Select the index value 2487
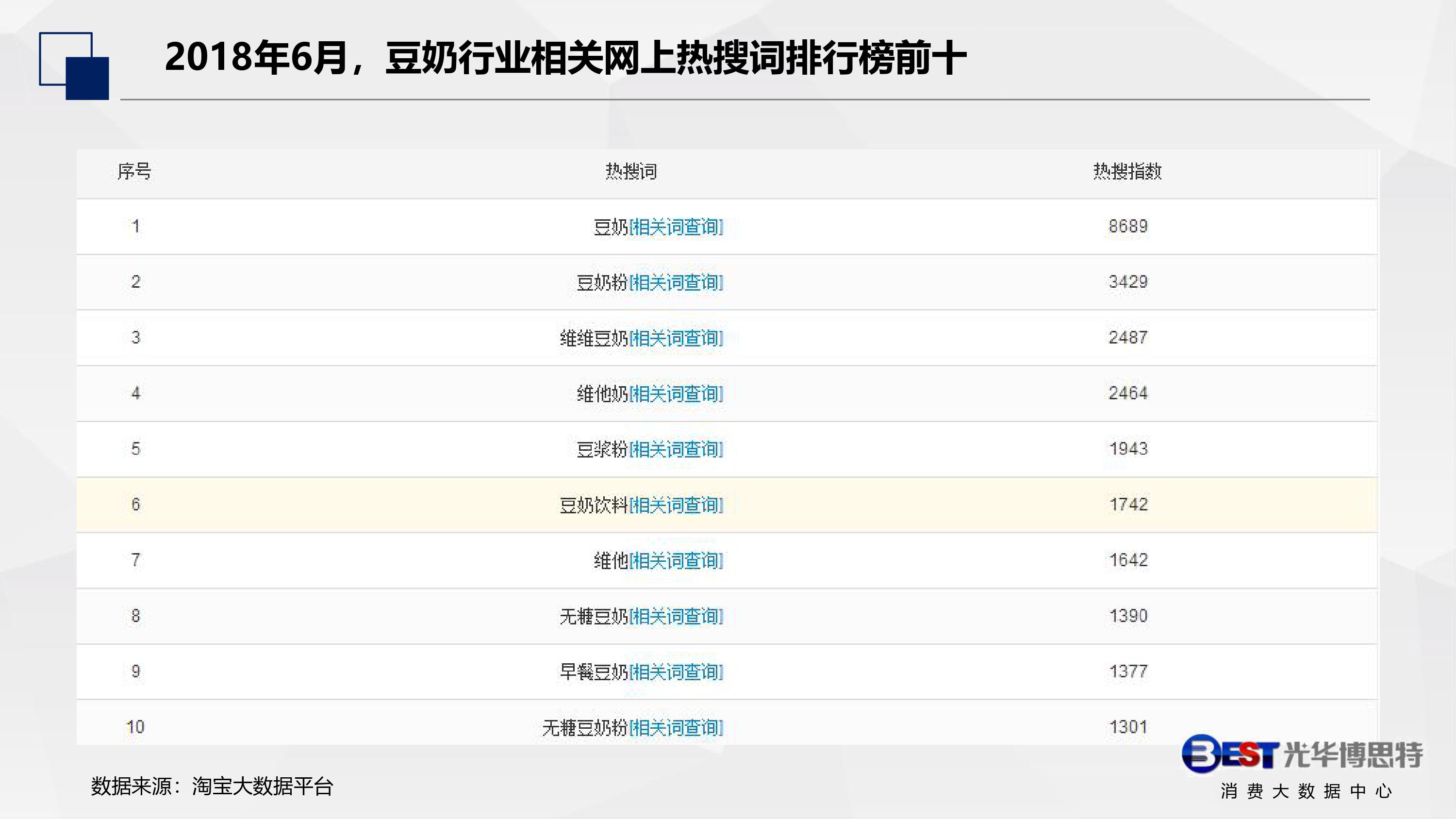The height and width of the screenshot is (819, 1456). (x=1128, y=337)
